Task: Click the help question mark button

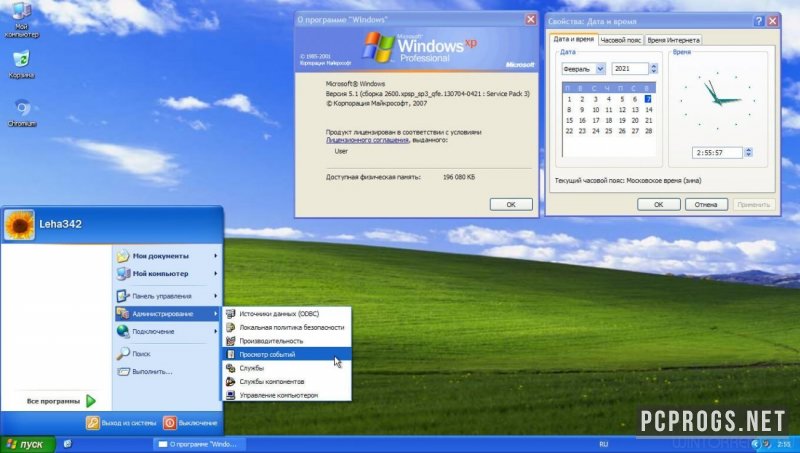Action: tap(759, 21)
